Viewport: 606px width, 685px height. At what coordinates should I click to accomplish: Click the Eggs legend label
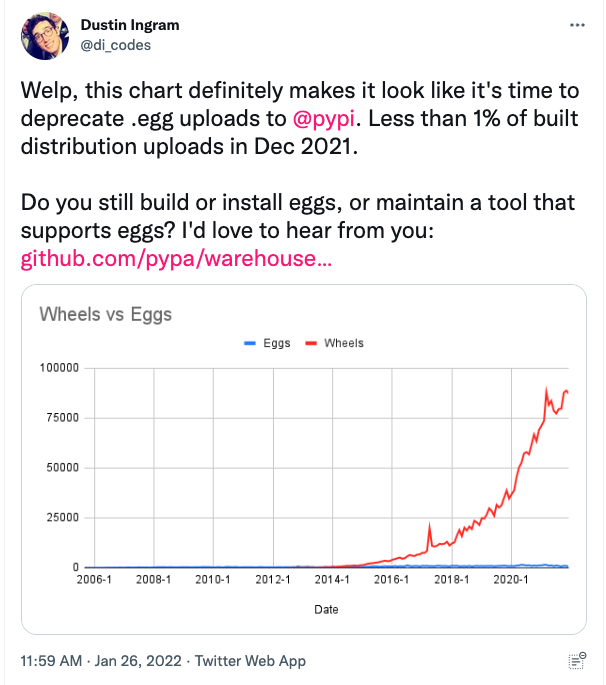point(277,343)
